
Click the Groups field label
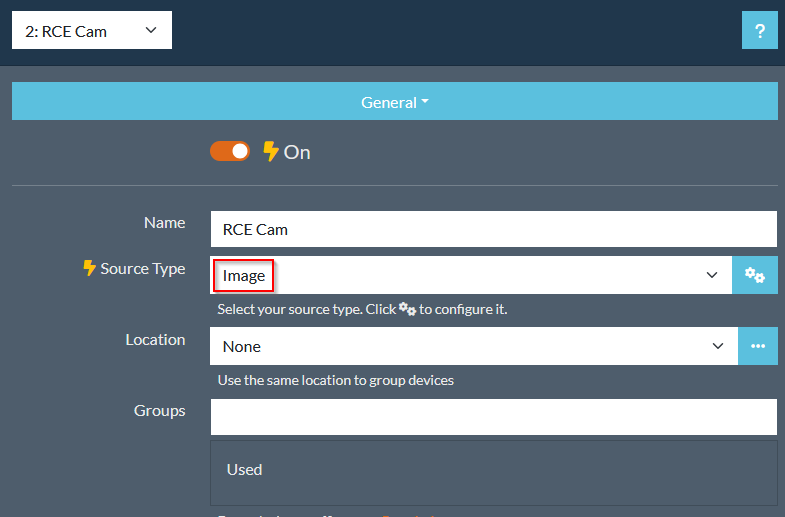(159, 410)
